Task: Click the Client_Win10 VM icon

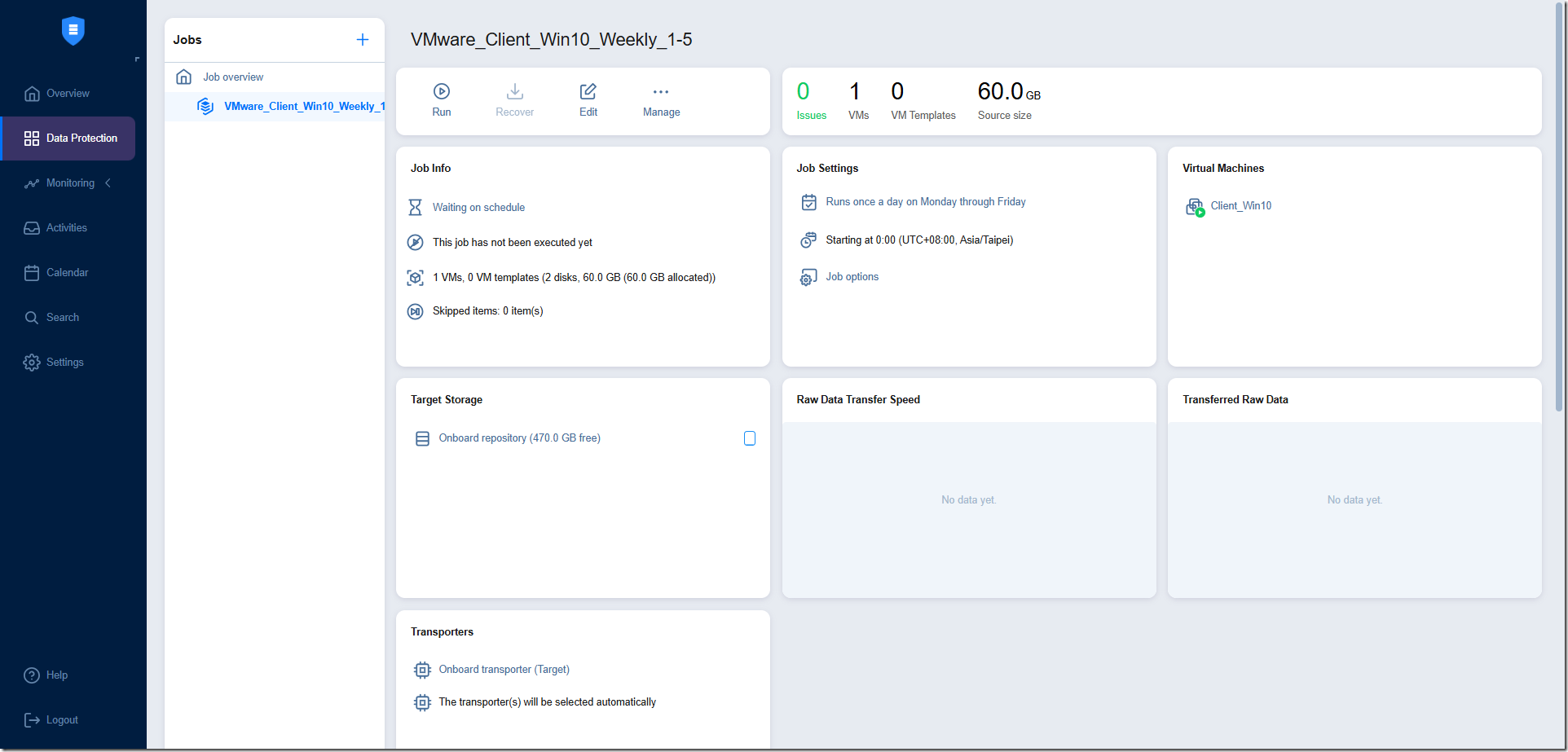Action: point(1195,207)
